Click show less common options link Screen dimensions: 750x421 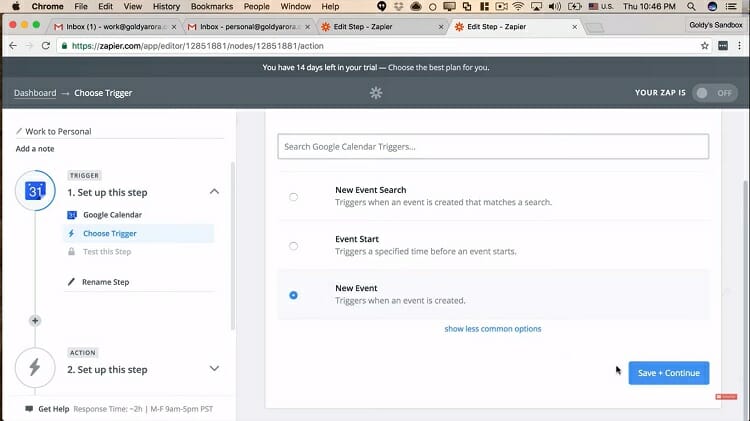[493, 329]
